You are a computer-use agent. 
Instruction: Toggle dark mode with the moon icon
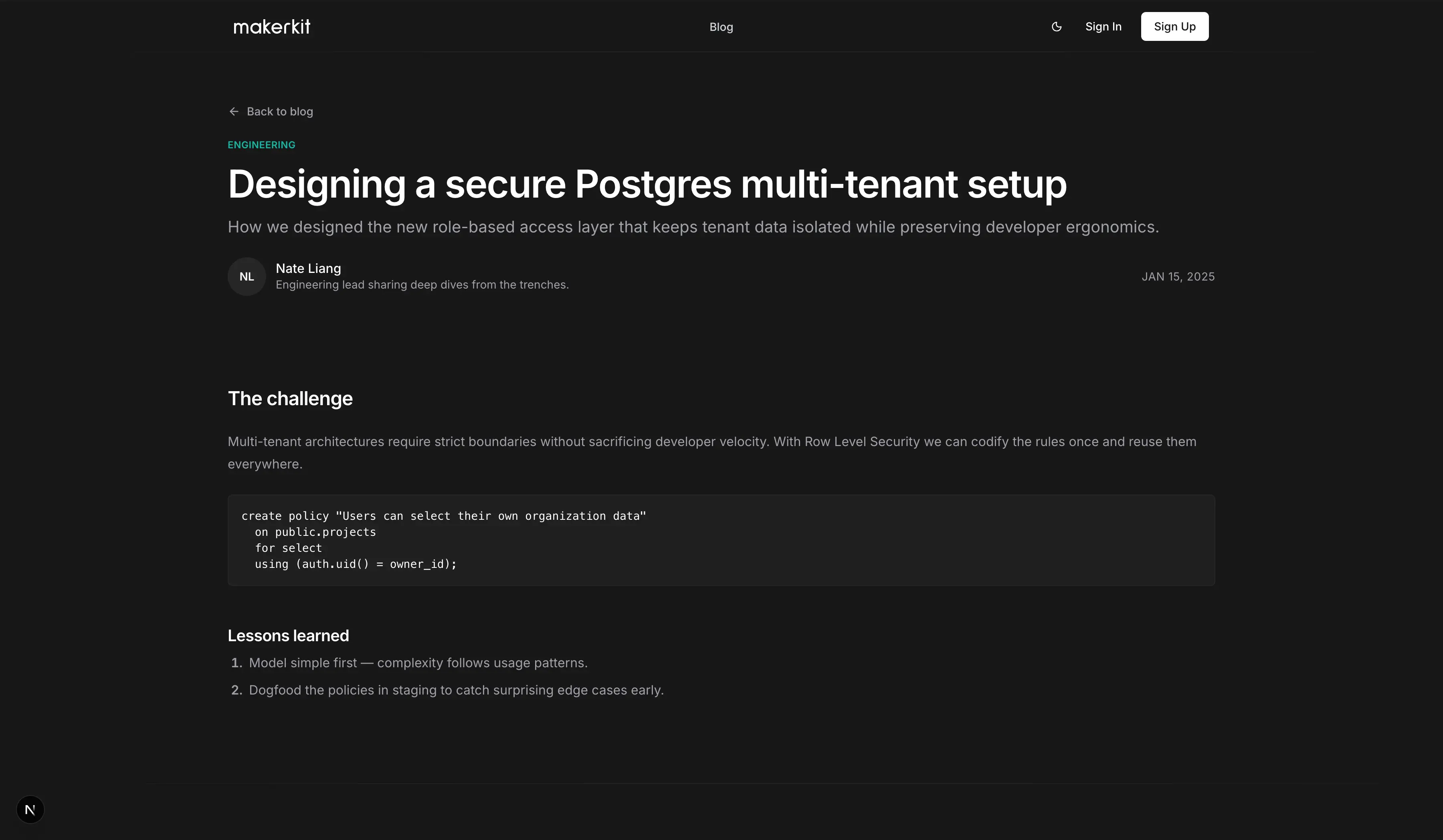click(x=1057, y=26)
